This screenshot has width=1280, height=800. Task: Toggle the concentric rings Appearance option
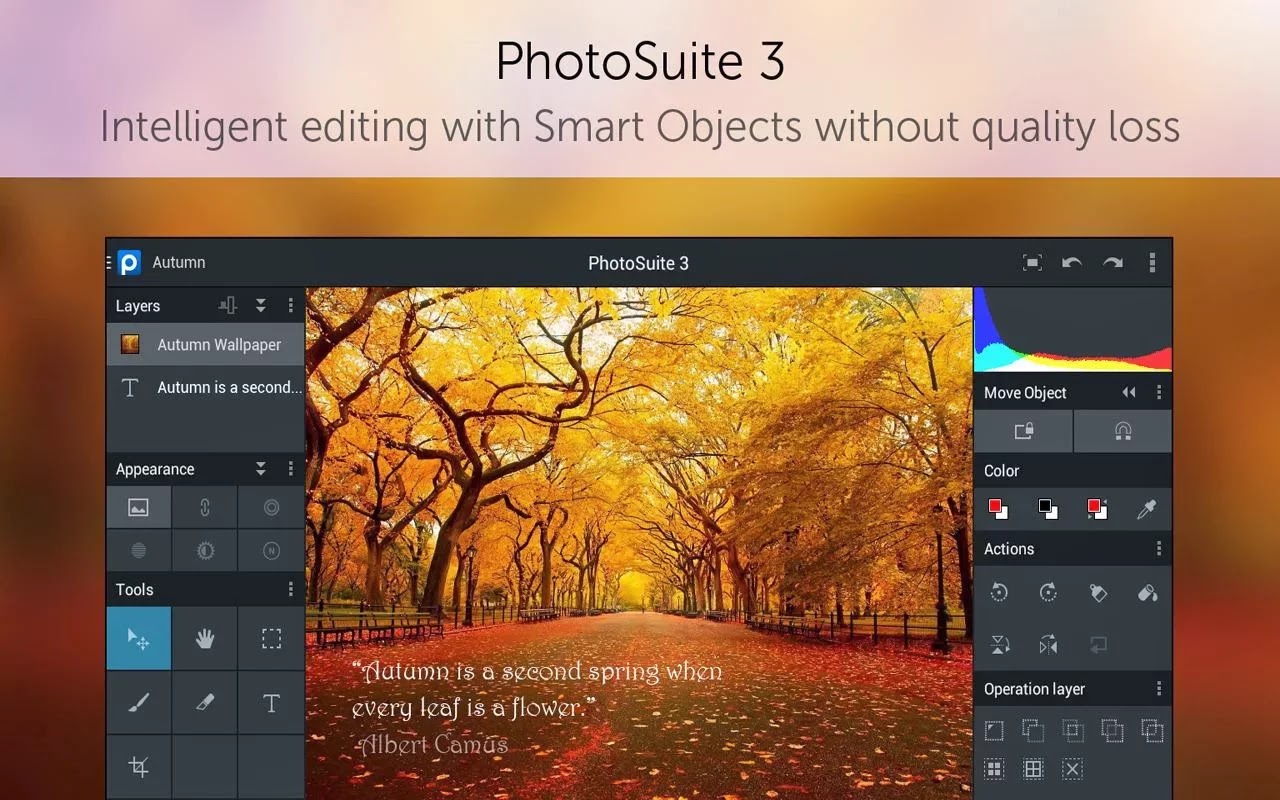click(271, 507)
